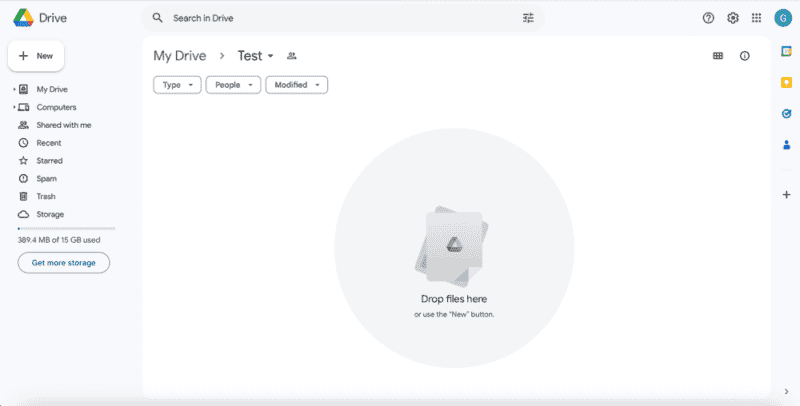Get add-ons with plus icon
This screenshot has height=406, width=800.
click(x=786, y=194)
